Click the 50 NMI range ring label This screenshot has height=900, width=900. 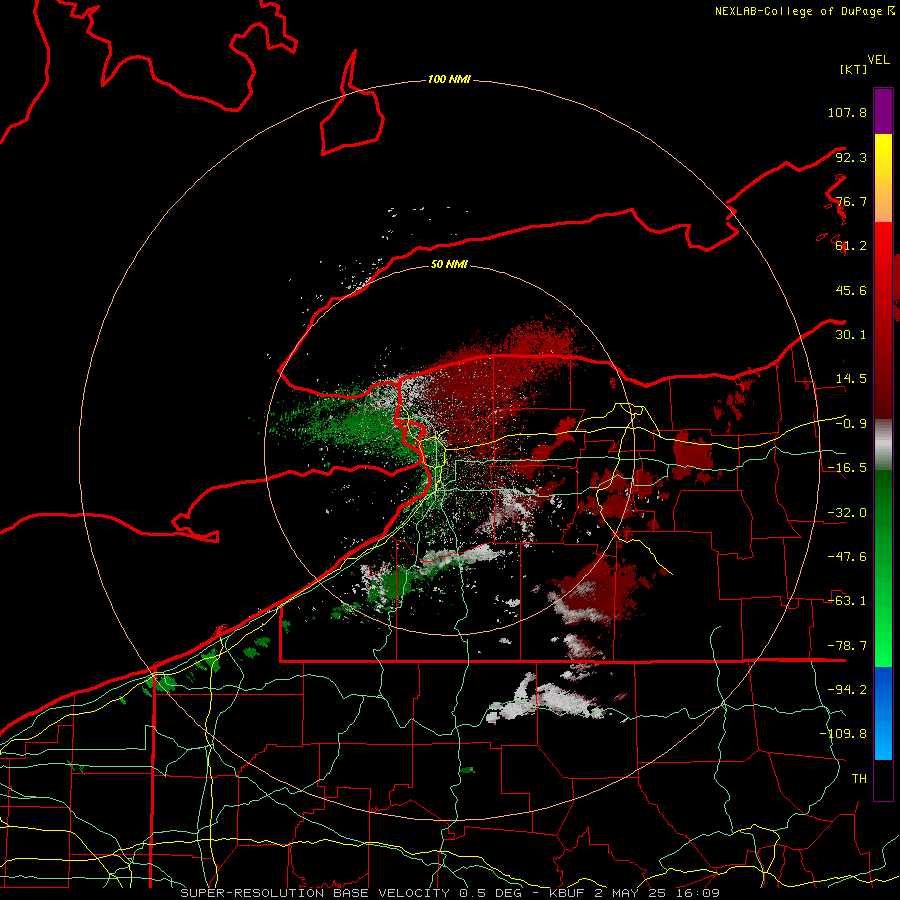(449, 265)
